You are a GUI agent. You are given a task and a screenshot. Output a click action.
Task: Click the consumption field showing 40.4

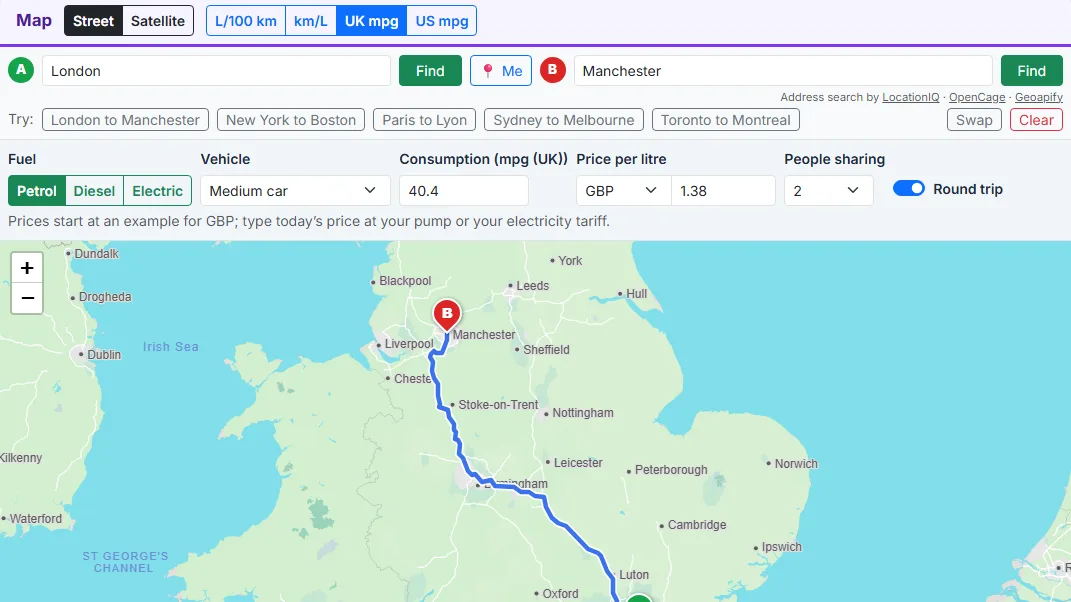[x=464, y=191]
